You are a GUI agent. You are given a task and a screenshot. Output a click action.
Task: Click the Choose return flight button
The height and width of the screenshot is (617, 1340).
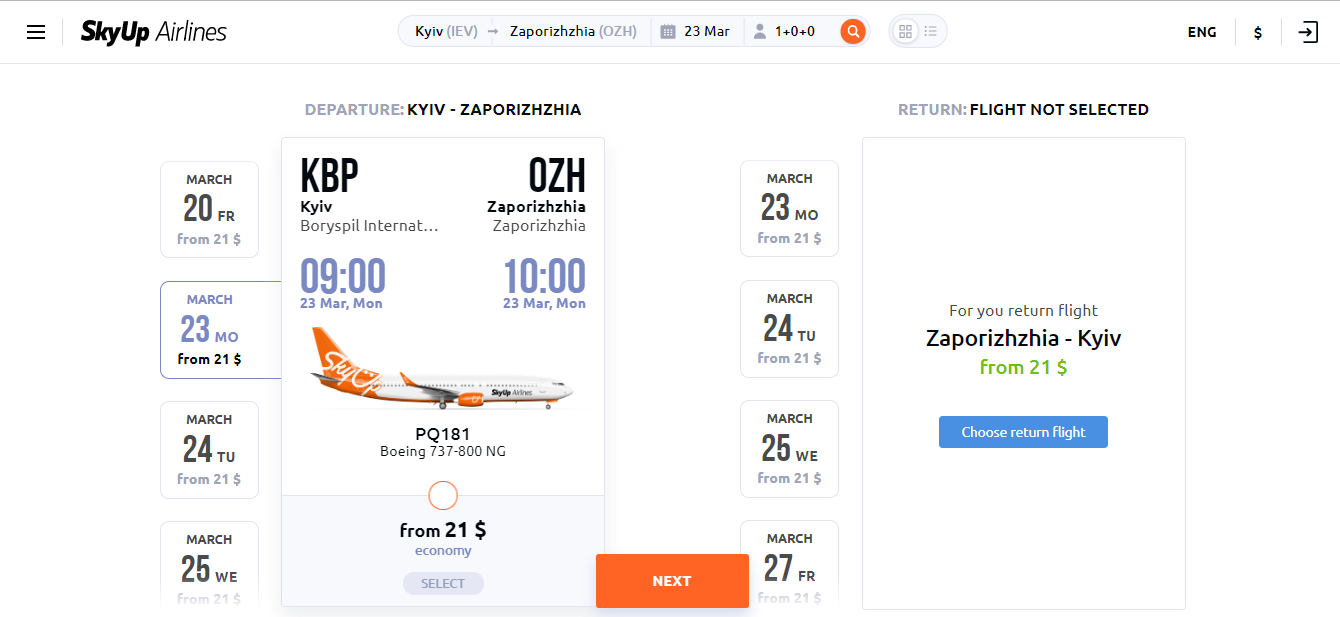click(1023, 432)
